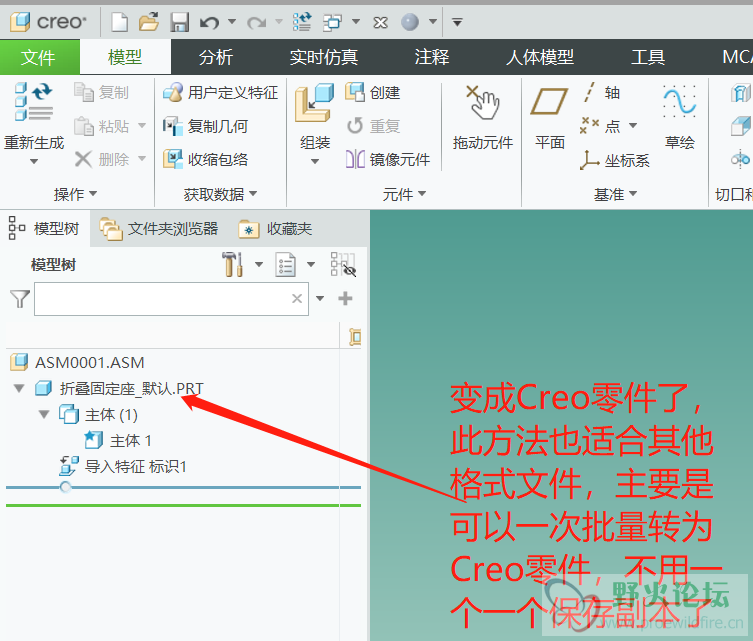The height and width of the screenshot is (641, 753).
Task: Open the Tools (工具) tab
Action: 648,57
